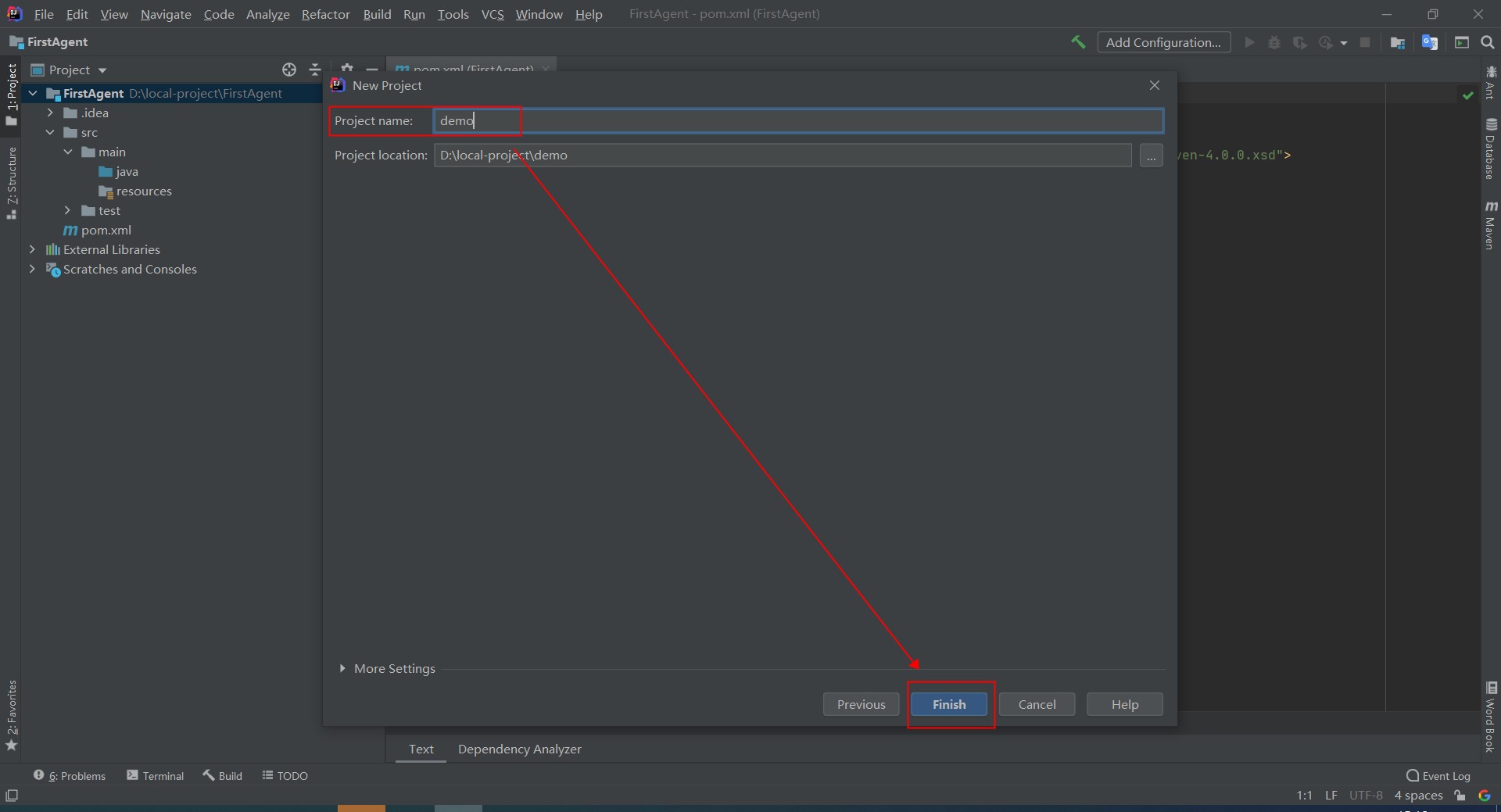Click the Expand/Collapse All icon in Project panel
Screen dimensions: 1501x812
click(315, 70)
